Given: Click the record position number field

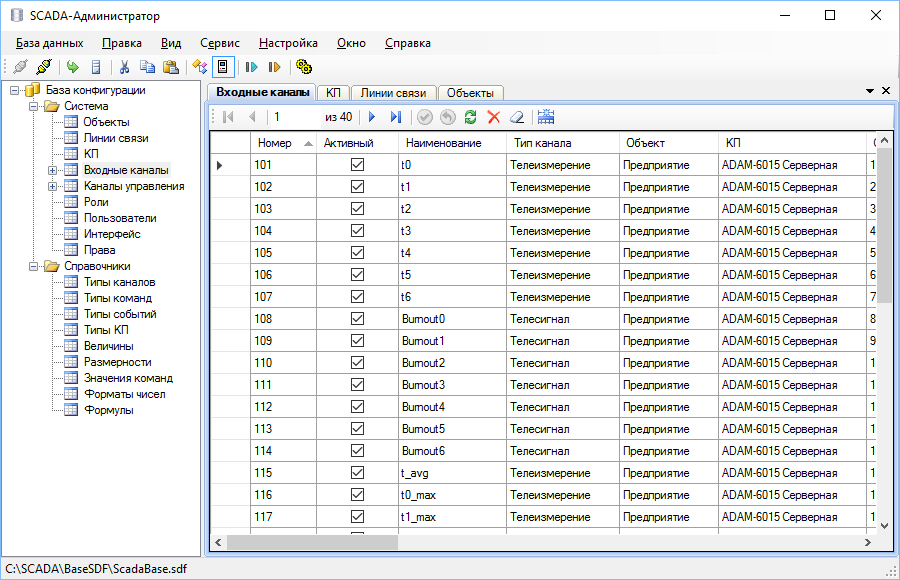Looking at the screenshot, I should (x=295, y=117).
